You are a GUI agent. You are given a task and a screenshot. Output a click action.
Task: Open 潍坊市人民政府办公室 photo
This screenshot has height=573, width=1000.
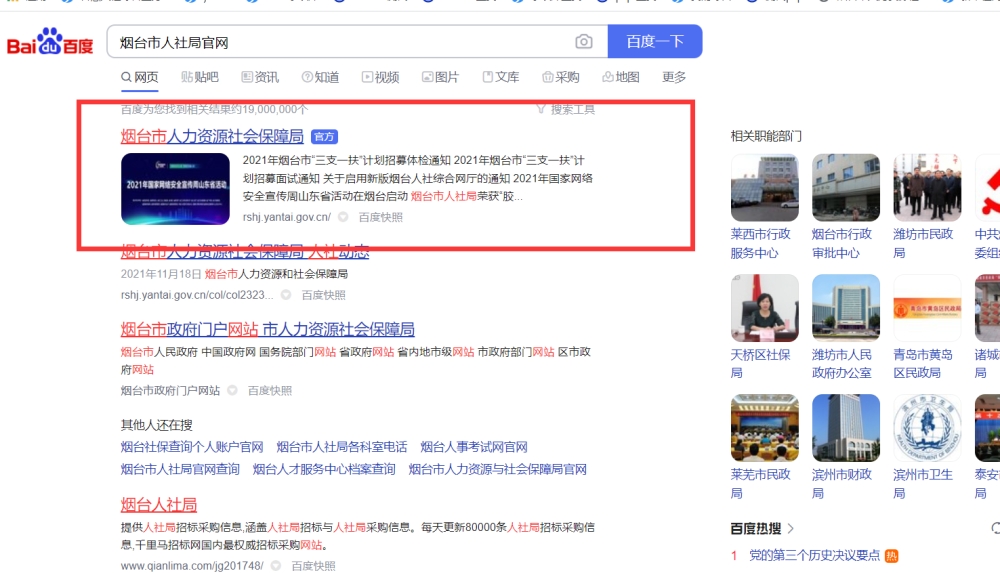click(846, 308)
